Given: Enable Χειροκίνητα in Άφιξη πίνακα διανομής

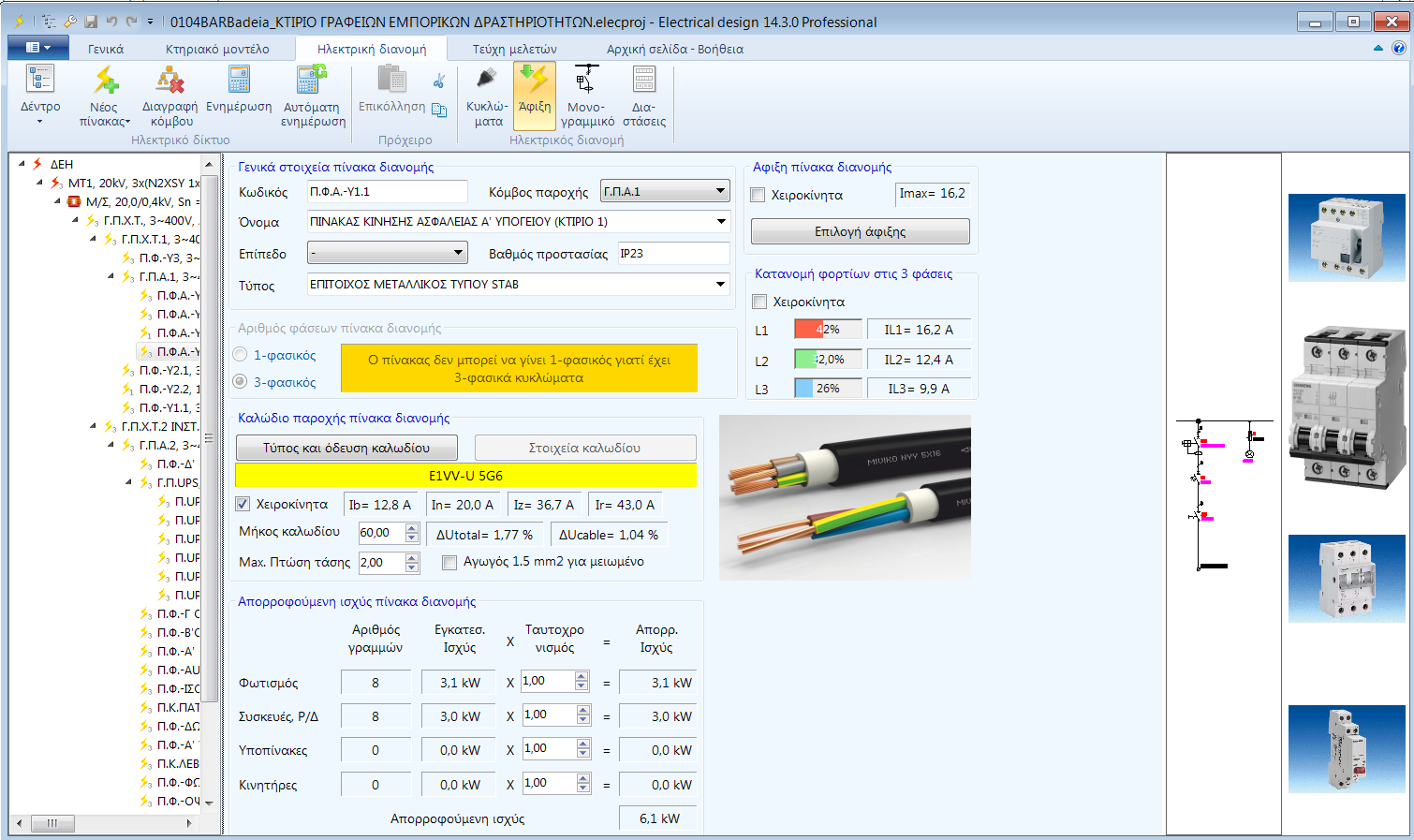Looking at the screenshot, I should (x=758, y=195).
